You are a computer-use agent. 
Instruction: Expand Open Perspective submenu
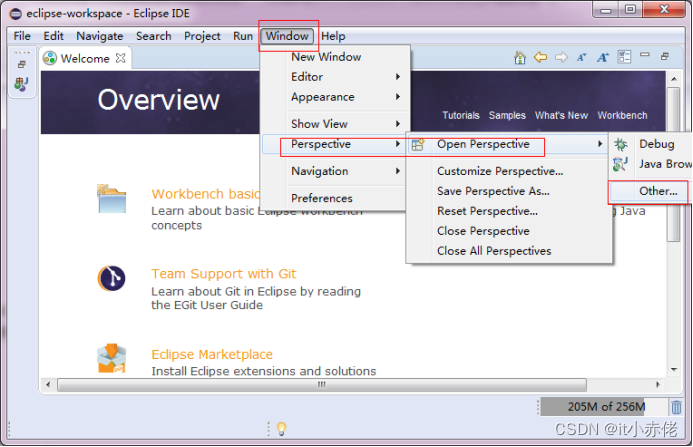click(x=507, y=144)
